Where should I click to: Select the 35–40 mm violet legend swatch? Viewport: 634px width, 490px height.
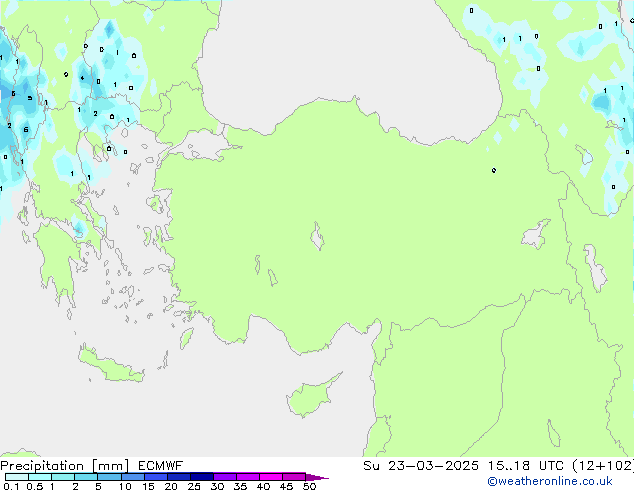tap(248, 477)
